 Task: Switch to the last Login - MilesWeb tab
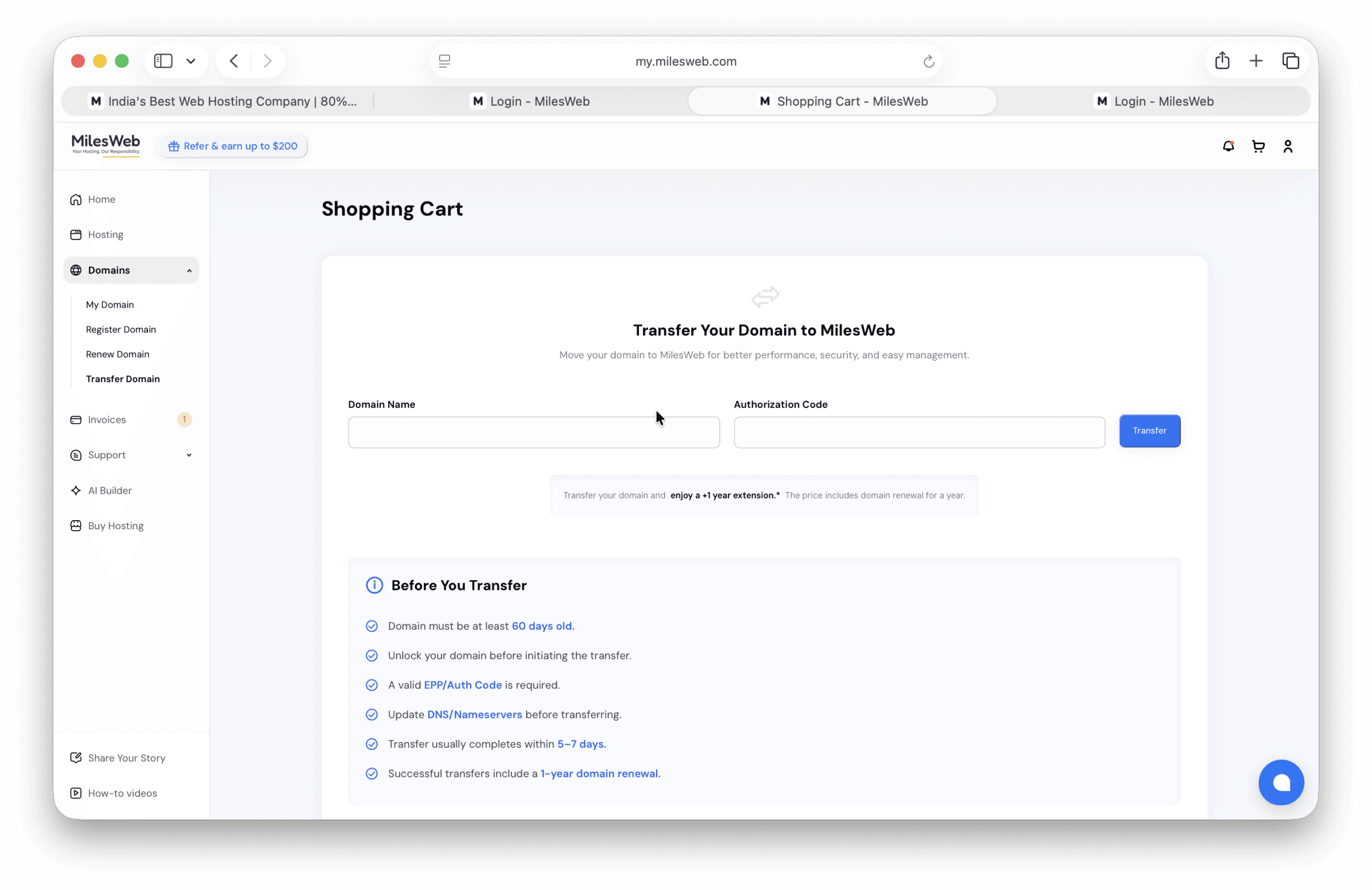(x=1153, y=101)
